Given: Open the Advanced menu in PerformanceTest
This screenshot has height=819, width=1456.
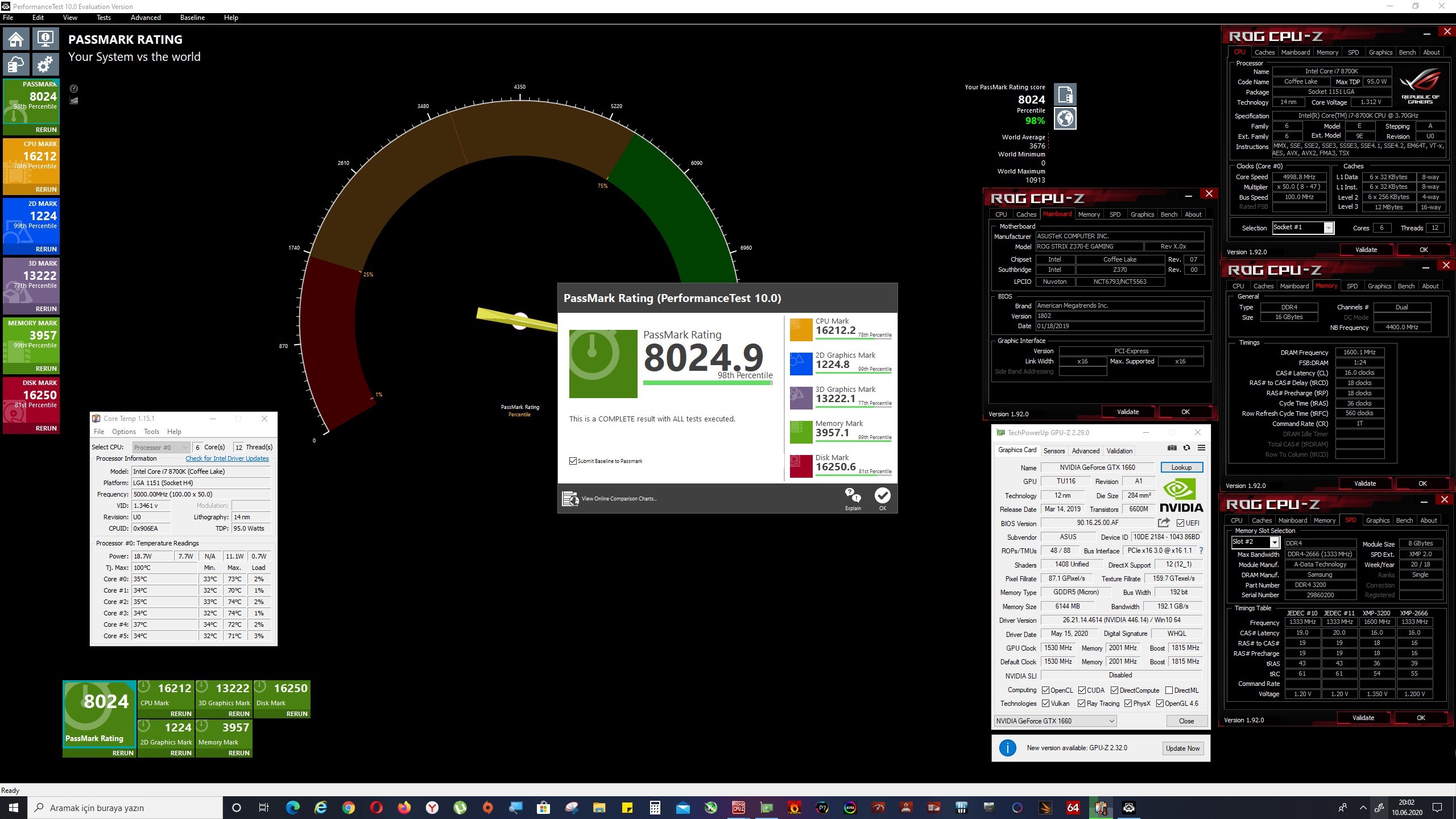Looking at the screenshot, I should point(146,18).
